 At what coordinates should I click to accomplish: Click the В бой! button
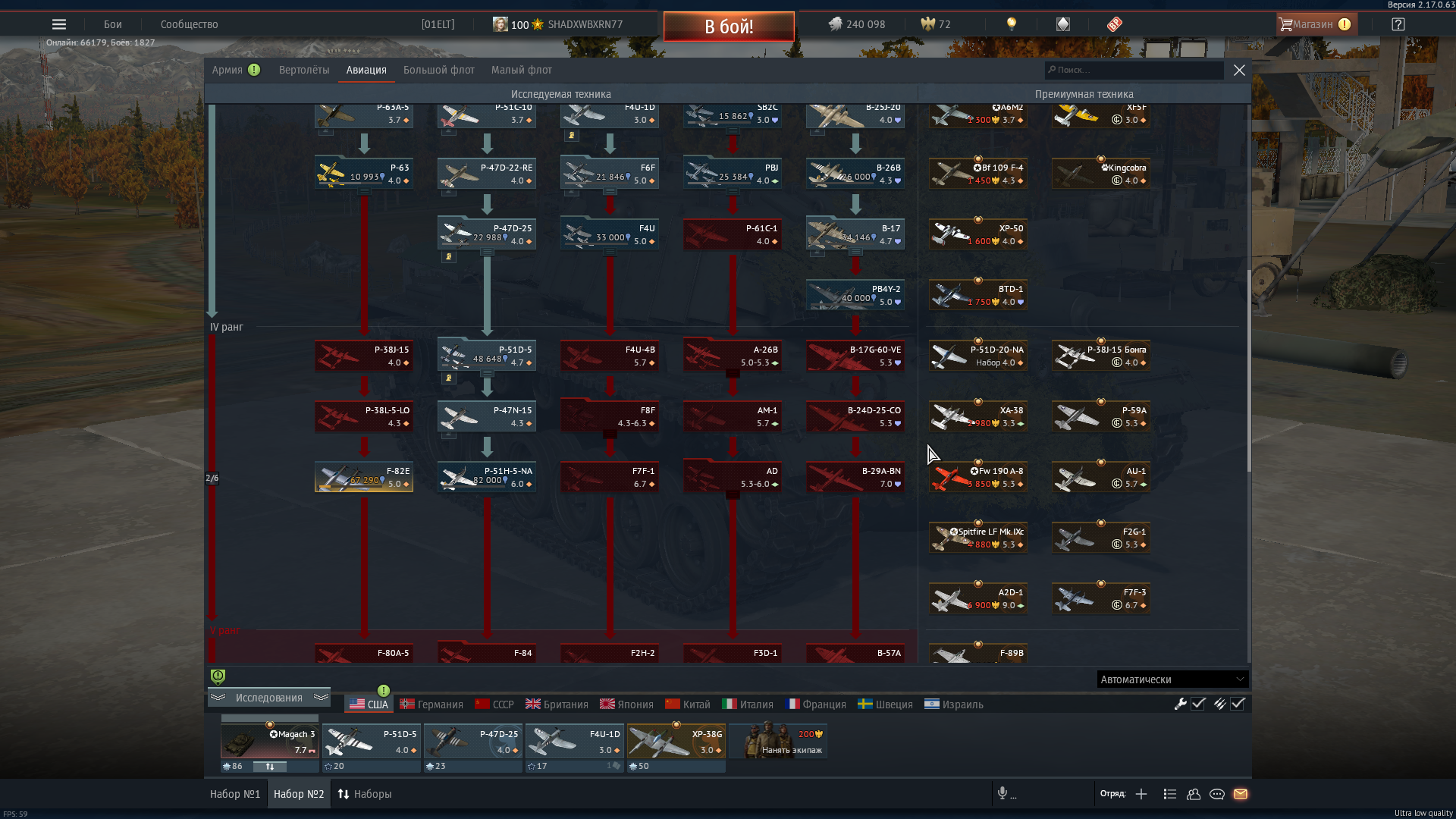pyautogui.click(x=729, y=27)
